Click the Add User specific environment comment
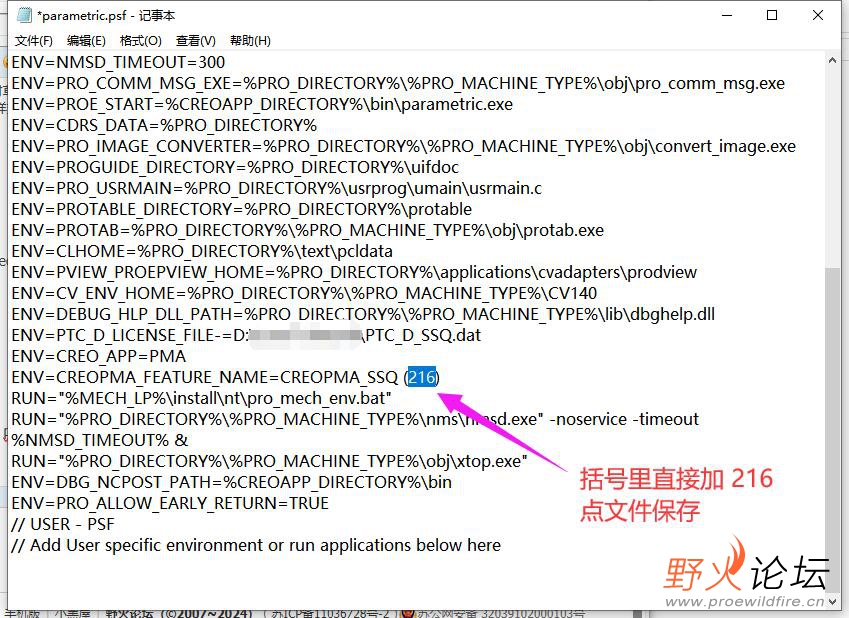849x618 pixels. click(256, 545)
